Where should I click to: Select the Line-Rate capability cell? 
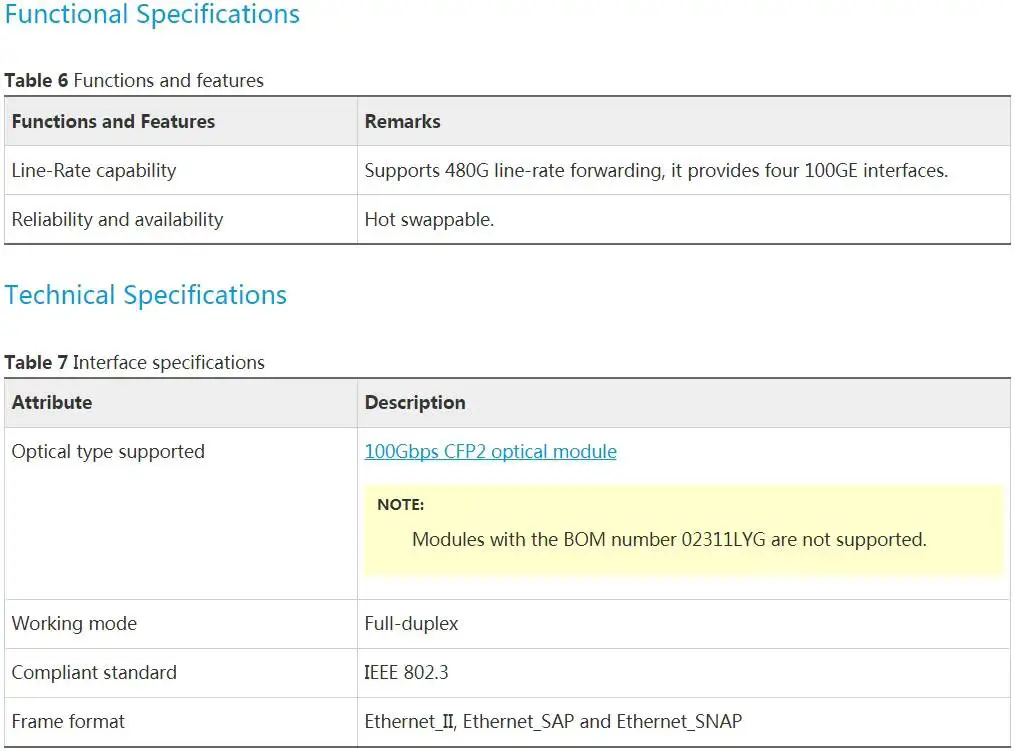pos(94,171)
